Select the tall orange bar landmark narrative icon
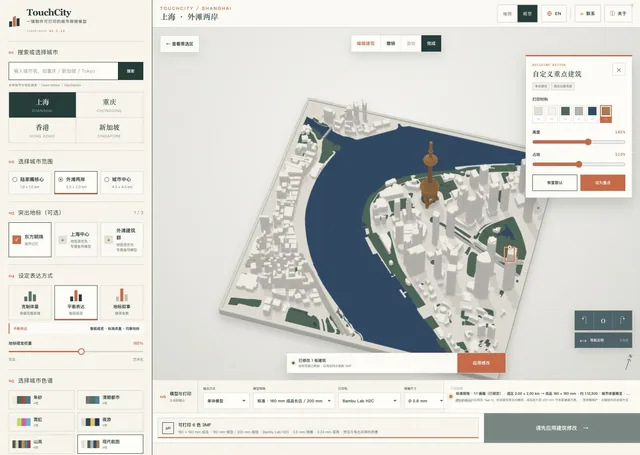The height and width of the screenshot is (455, 640). point(122,295)
